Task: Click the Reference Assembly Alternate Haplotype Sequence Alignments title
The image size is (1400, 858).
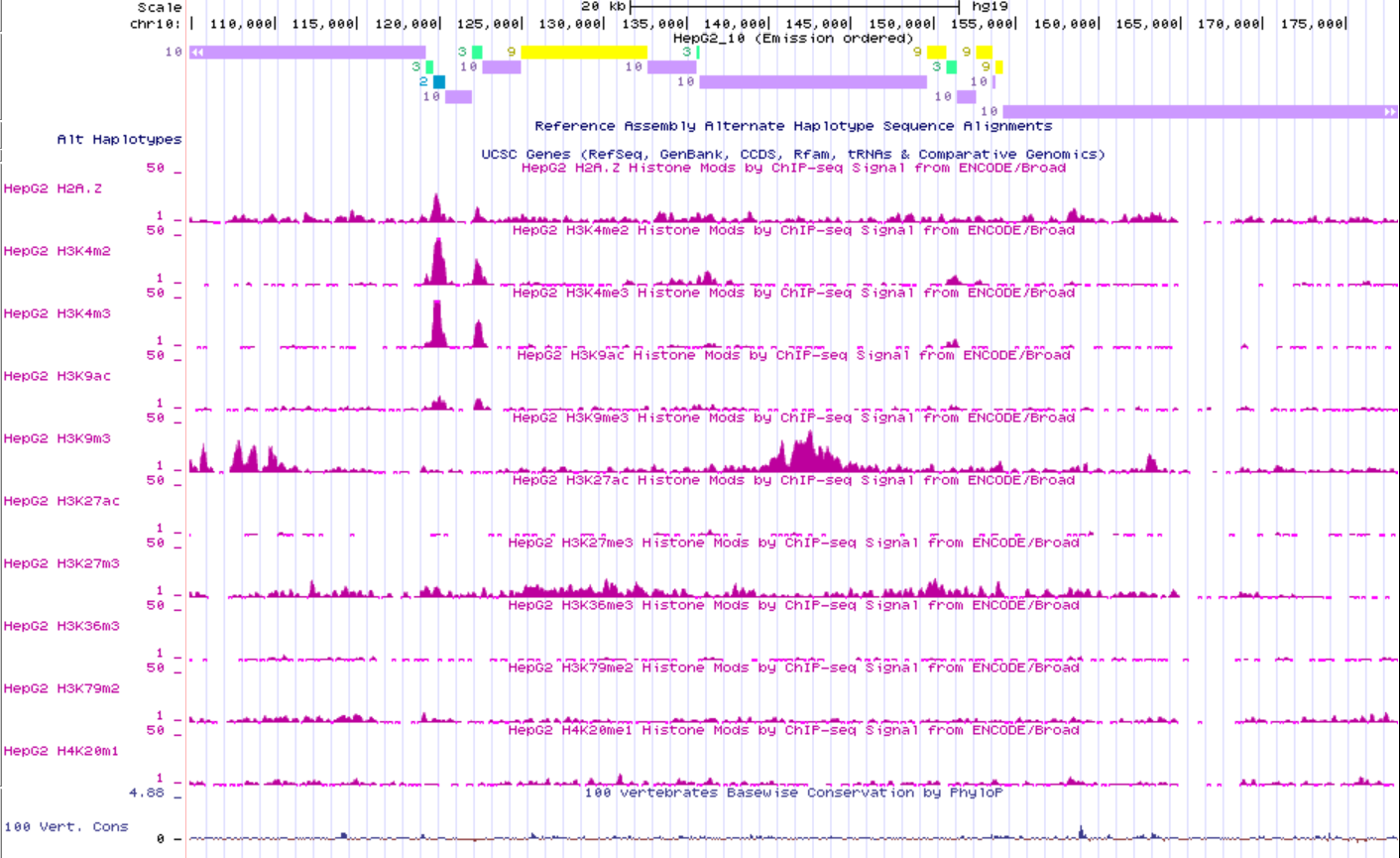Action: point(793,126)
